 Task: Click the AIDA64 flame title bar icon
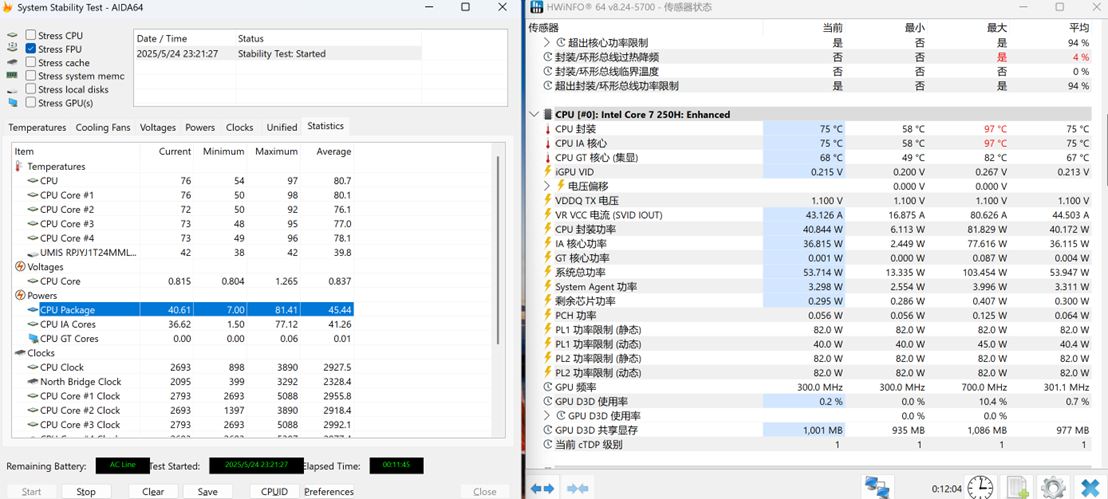[8, 7]
